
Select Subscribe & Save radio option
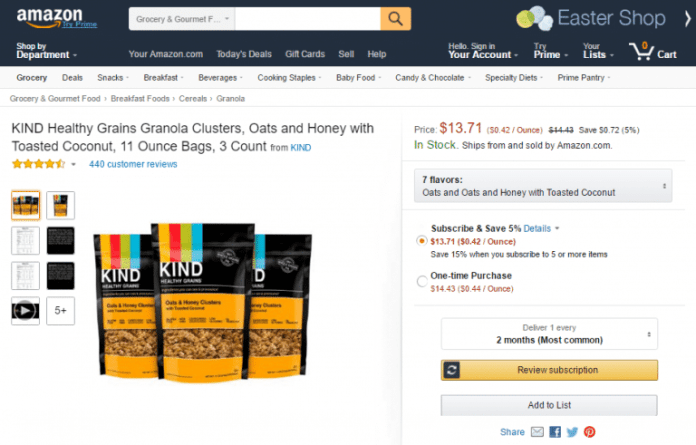click(x=421, y=241)
